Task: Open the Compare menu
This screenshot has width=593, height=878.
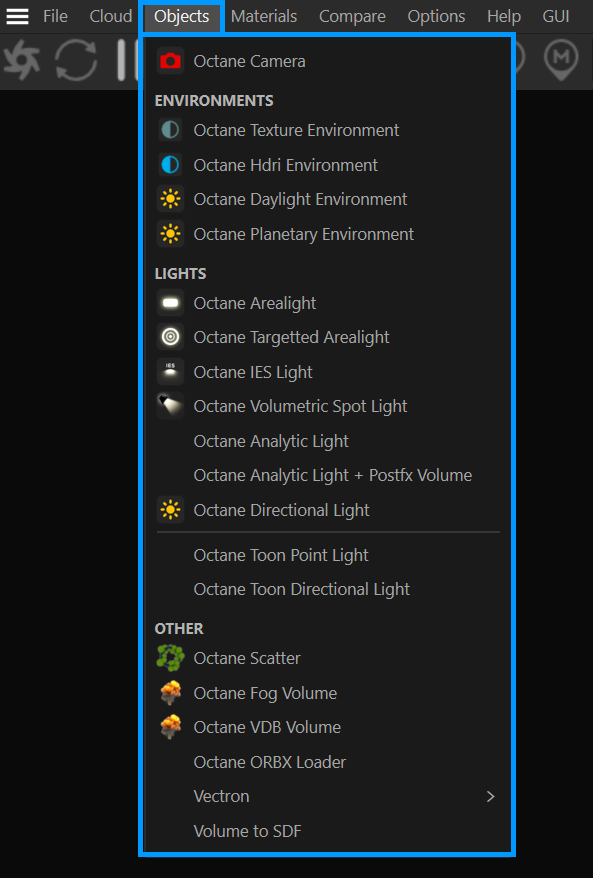Action: click(x=352, y=16)
